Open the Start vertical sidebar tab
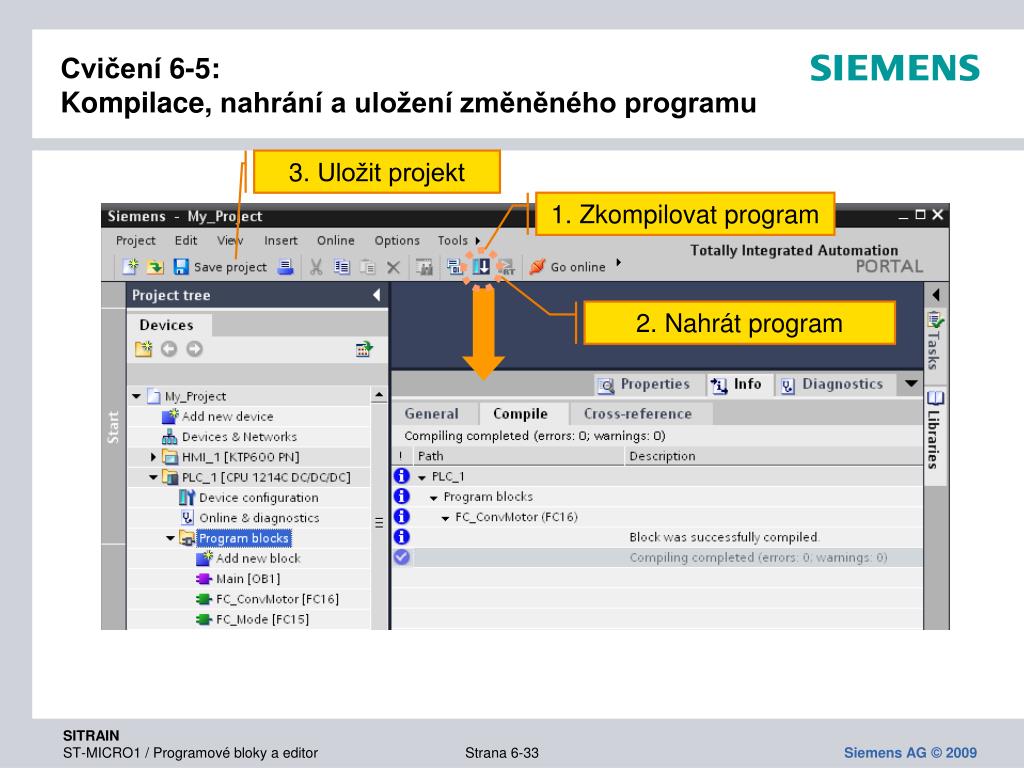Viewport: 1024px width, 768px height. coord(113,427)
